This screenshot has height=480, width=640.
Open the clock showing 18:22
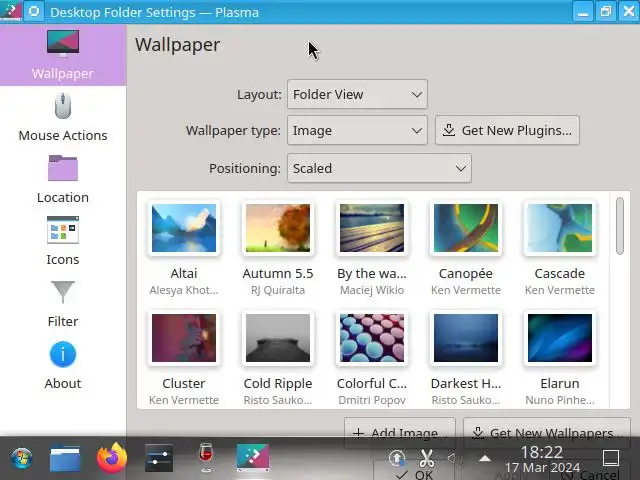542,459
